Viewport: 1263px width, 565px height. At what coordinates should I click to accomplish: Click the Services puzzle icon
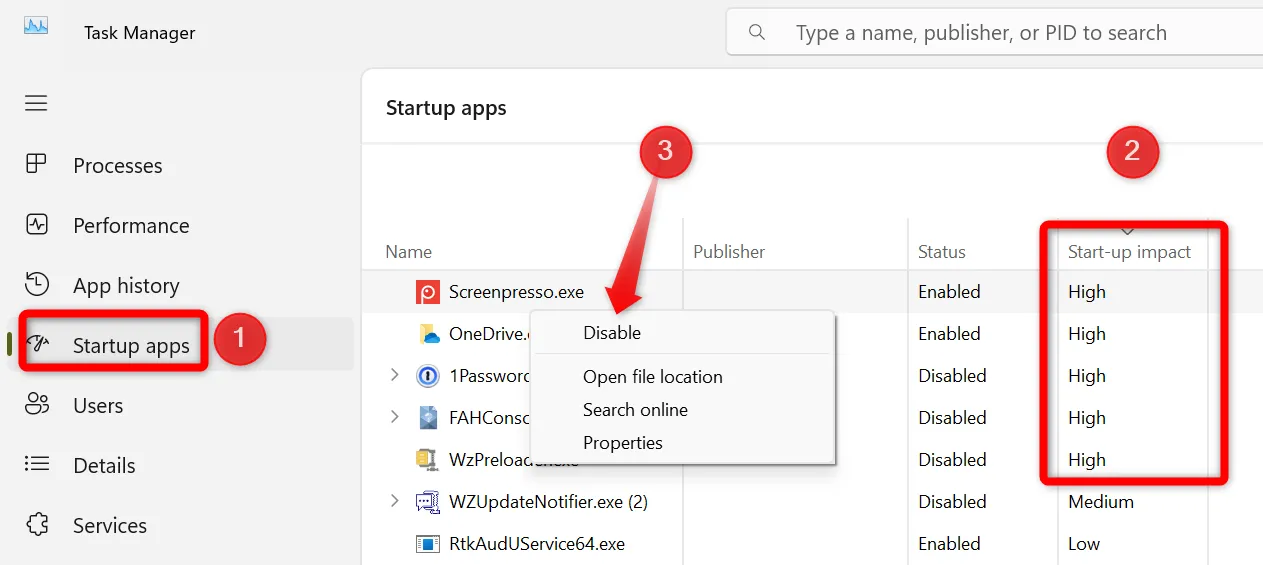point(37,524)
